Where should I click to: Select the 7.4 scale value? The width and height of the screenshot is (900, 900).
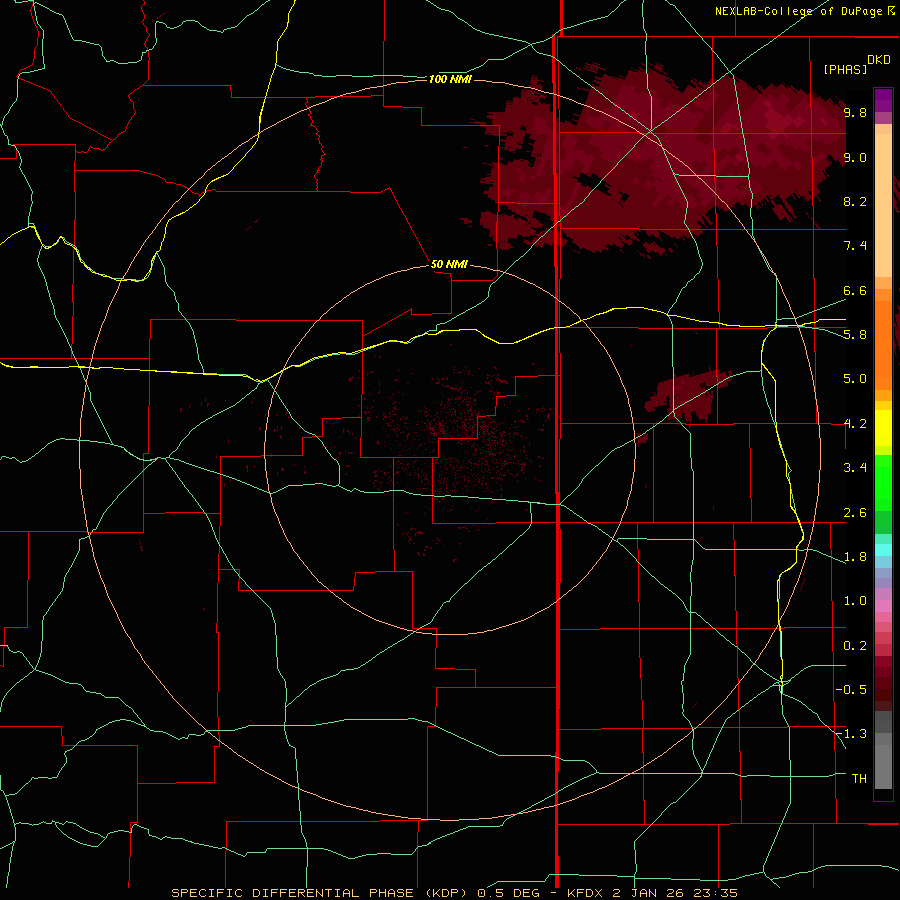[x=855, y=246]
